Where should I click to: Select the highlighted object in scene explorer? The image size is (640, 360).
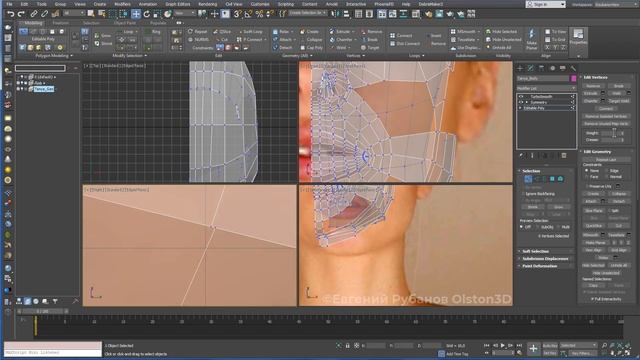[43, 89]
